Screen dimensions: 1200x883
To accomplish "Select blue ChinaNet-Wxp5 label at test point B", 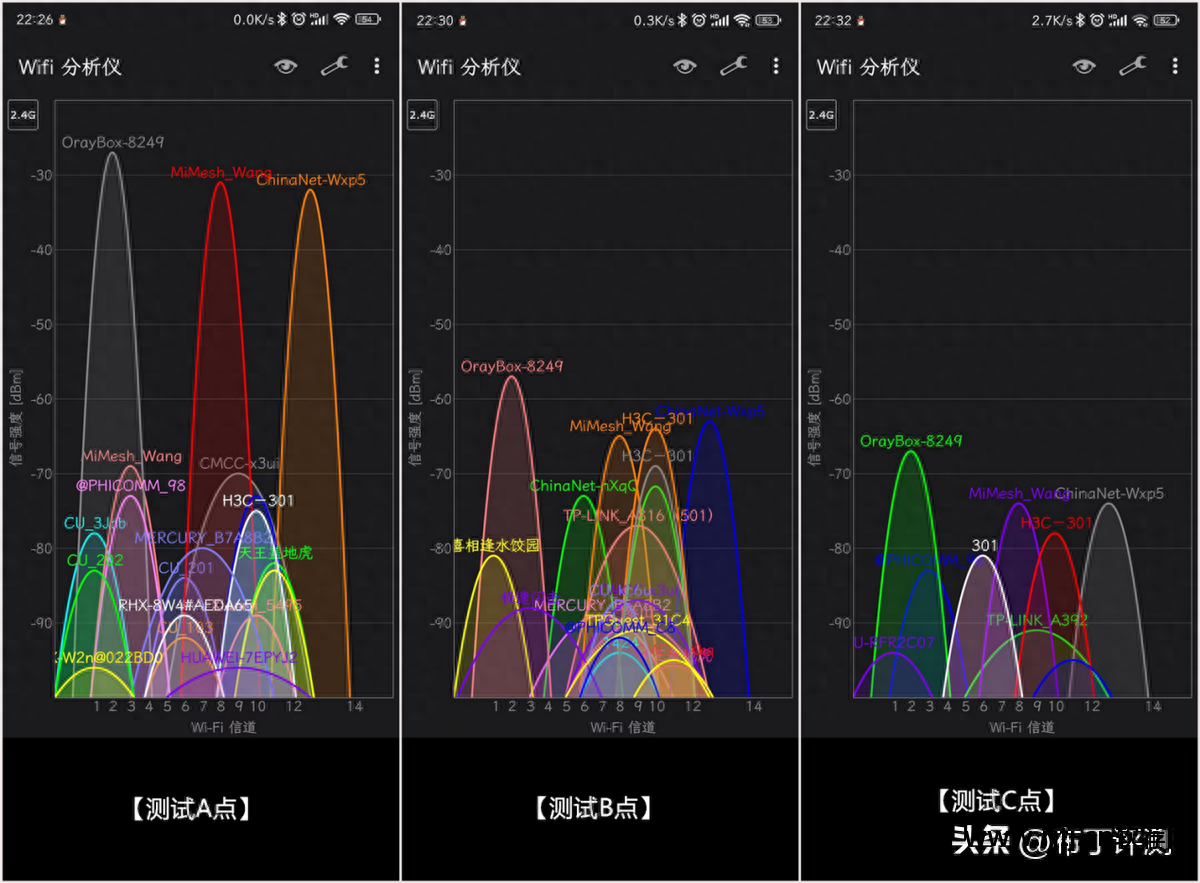I will (x=710, y=411).
